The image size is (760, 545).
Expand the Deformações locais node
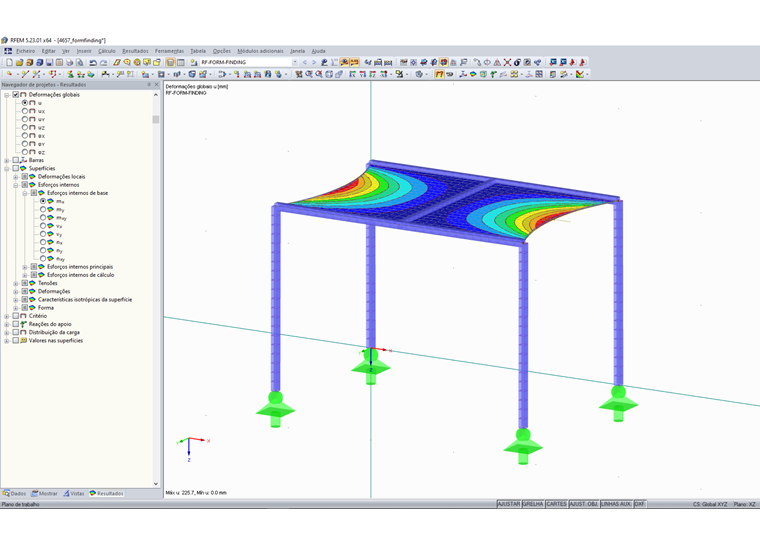click(x=16, y=177)
